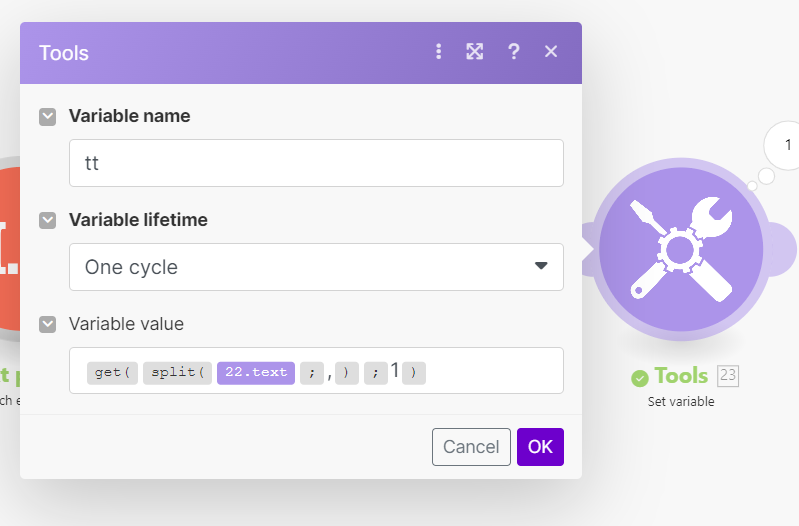This screenshot has height=526, width=799.
Task: Click the get( function token
Action: [110, 372]
